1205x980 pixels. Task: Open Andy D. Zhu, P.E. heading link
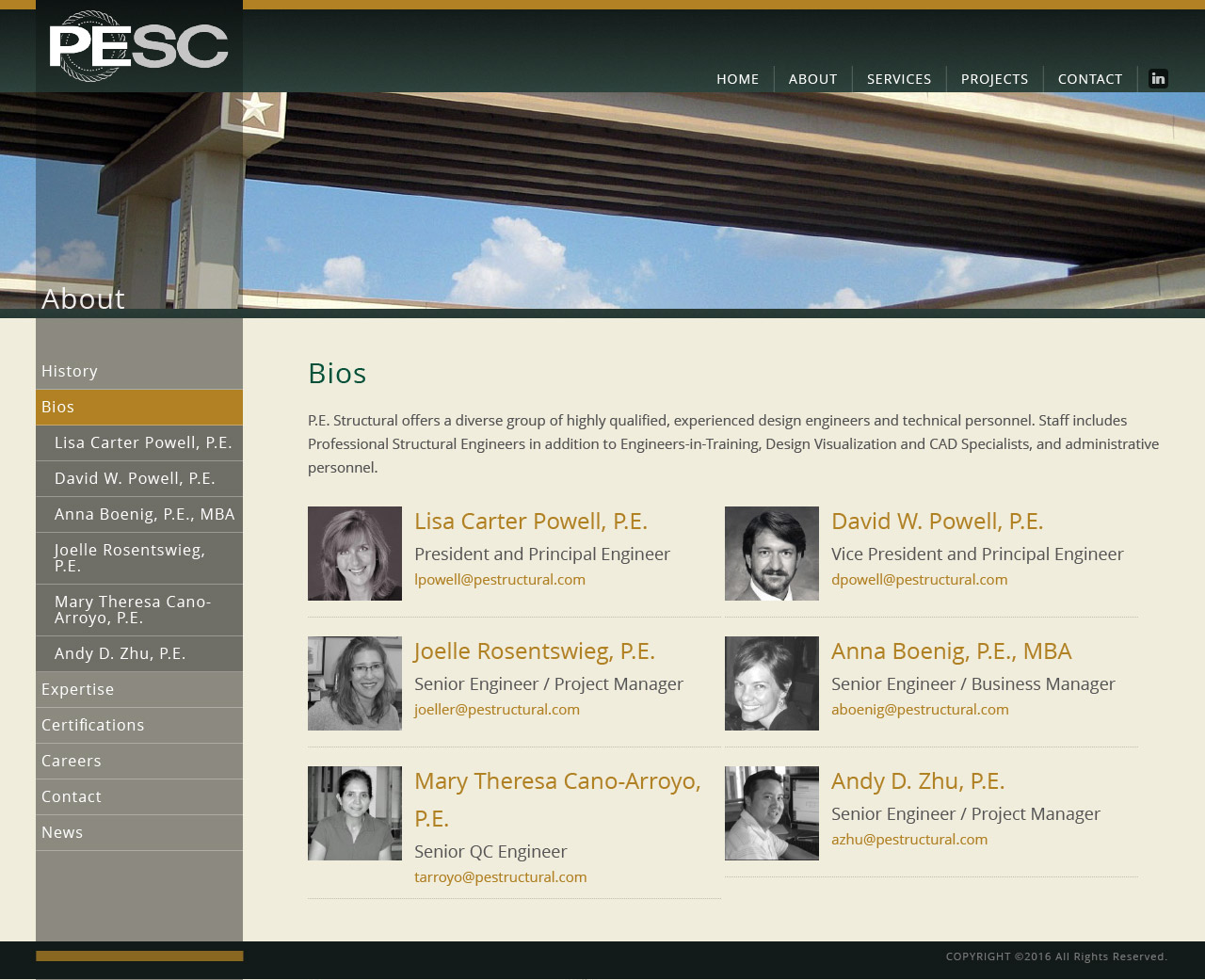click(918, 781)
